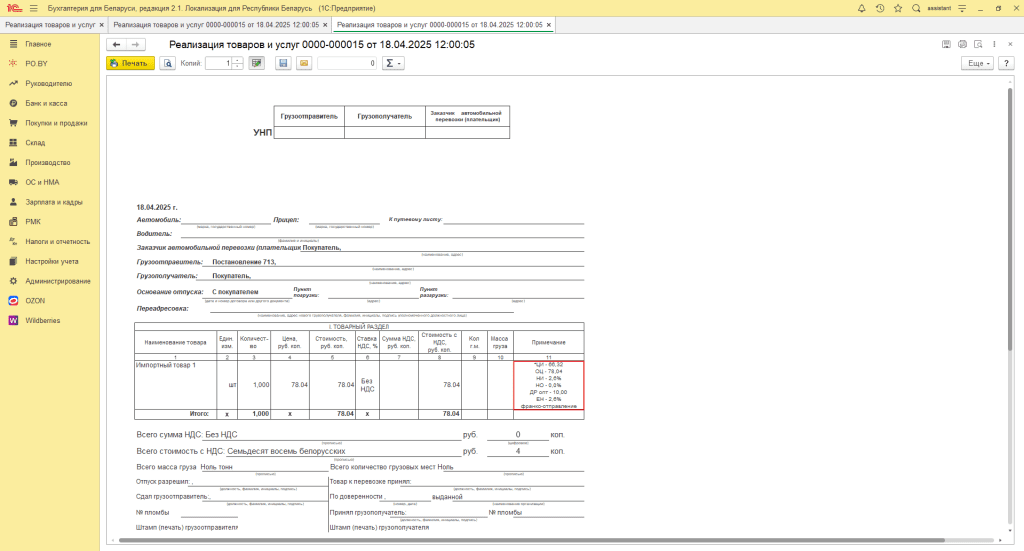Open print preview magnifier icon

click(x=168, y=63)
